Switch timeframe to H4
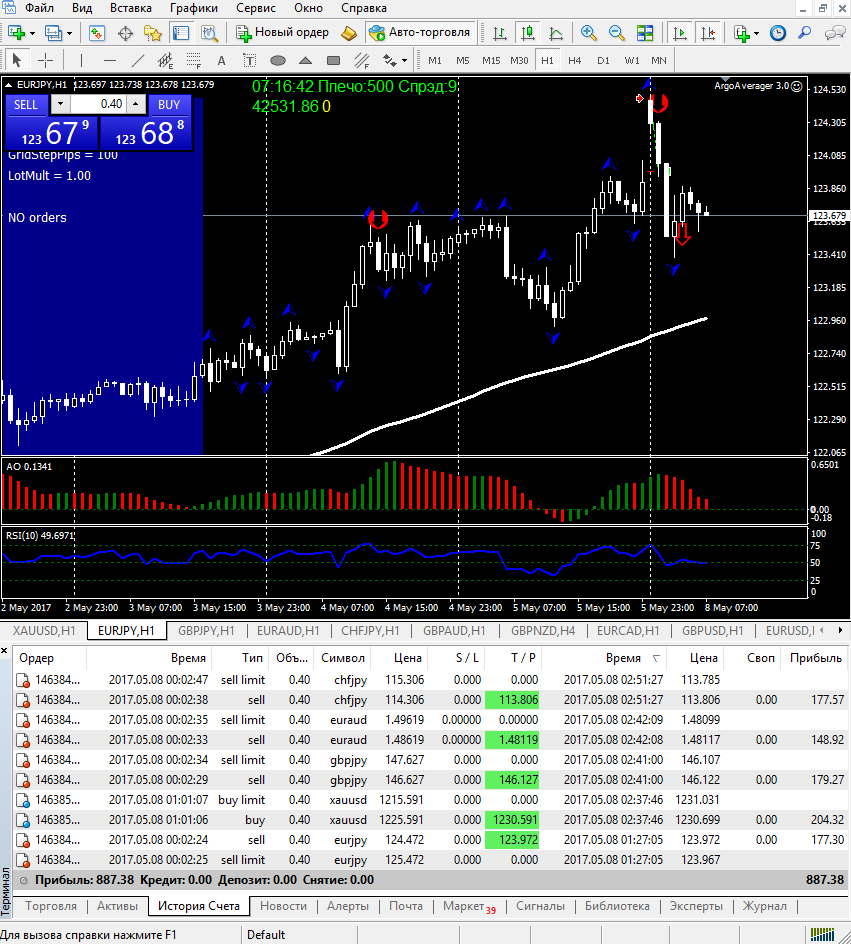This screenshot has width=851, height=944. (x=575, y=60)
